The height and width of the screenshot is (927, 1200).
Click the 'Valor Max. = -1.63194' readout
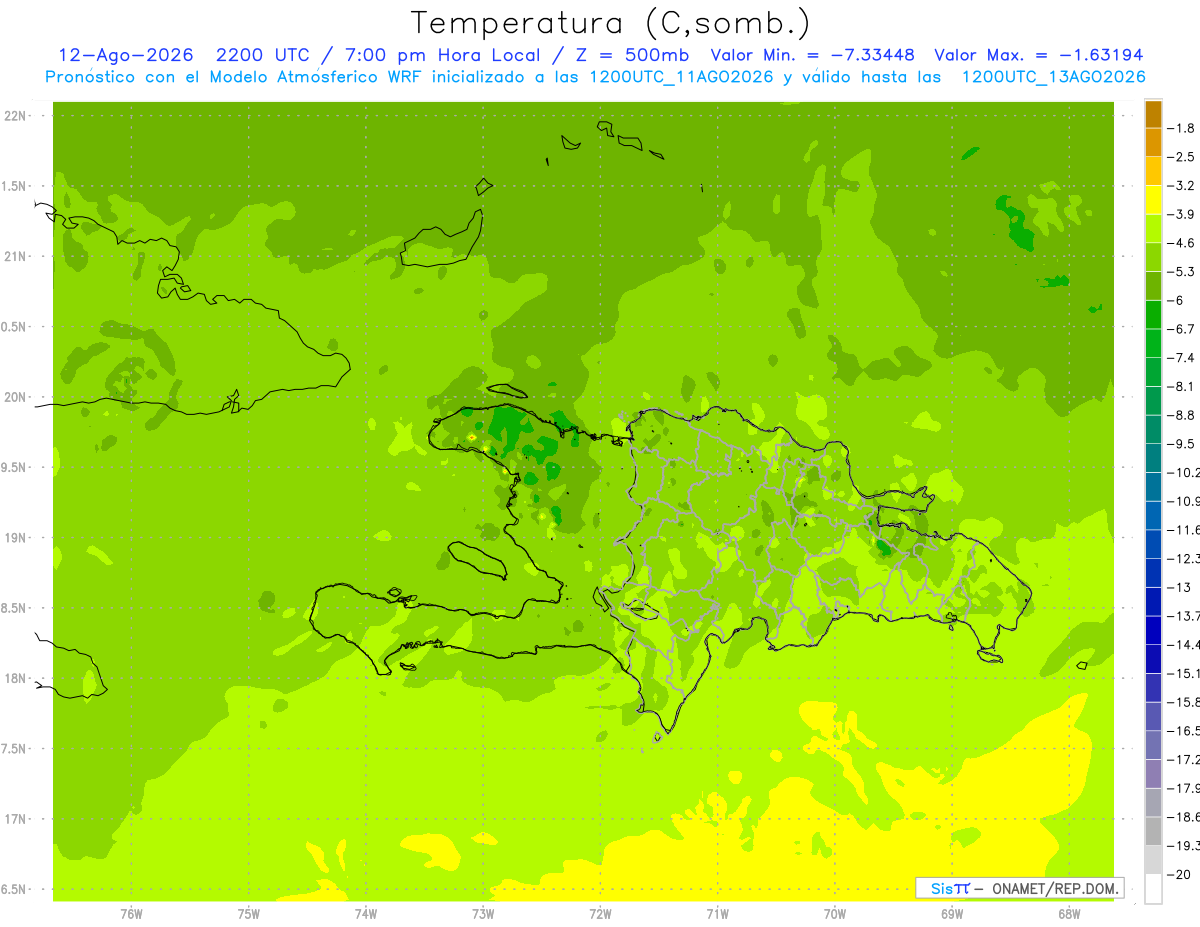click(1039, 55)
